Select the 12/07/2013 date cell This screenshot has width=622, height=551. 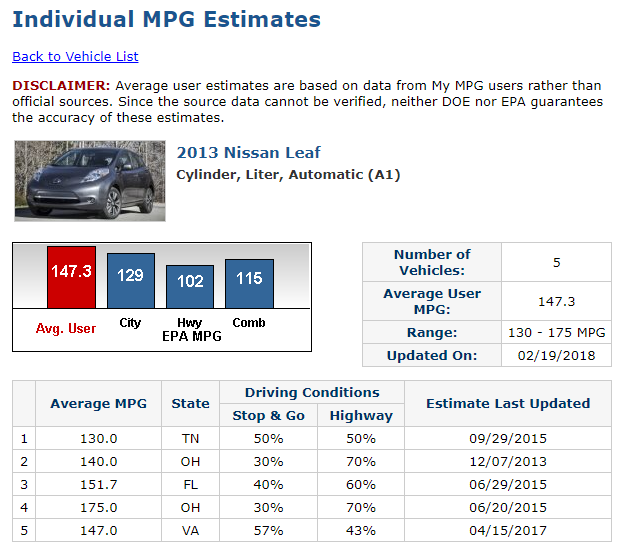tap(508, 461)
